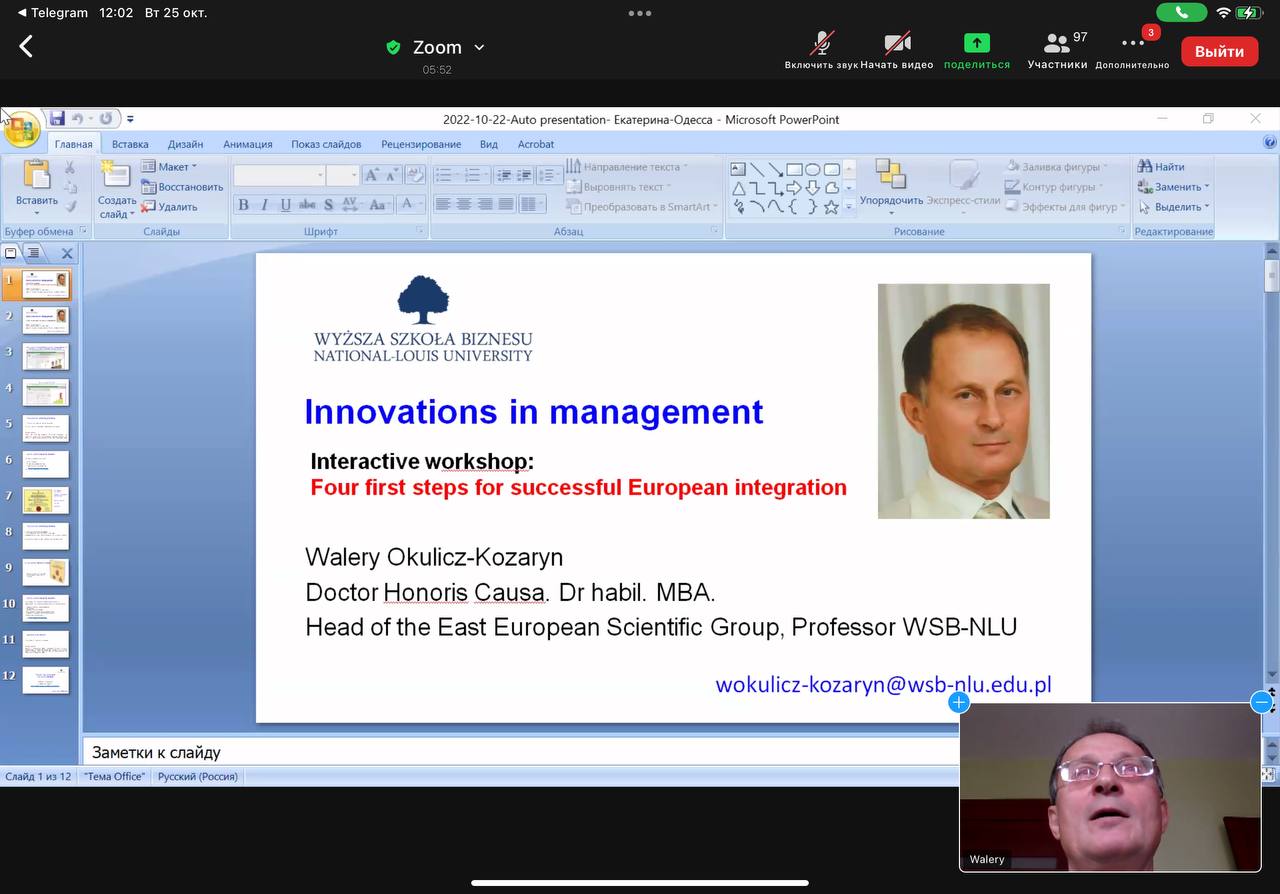Turn on camera with Начать видео
Viewport: 1280px width, 894px height.
coord(897,46)
